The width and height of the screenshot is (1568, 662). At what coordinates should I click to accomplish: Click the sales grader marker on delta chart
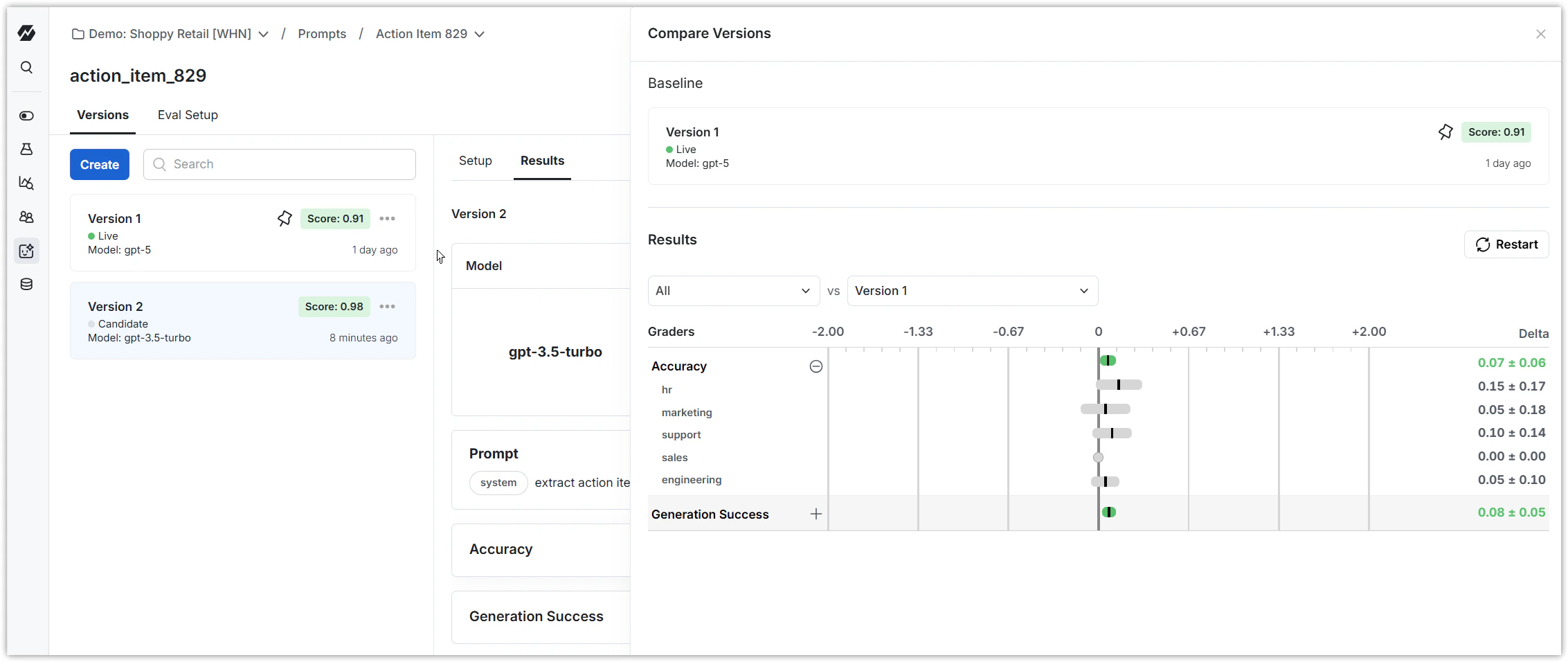click(1099, 456)
